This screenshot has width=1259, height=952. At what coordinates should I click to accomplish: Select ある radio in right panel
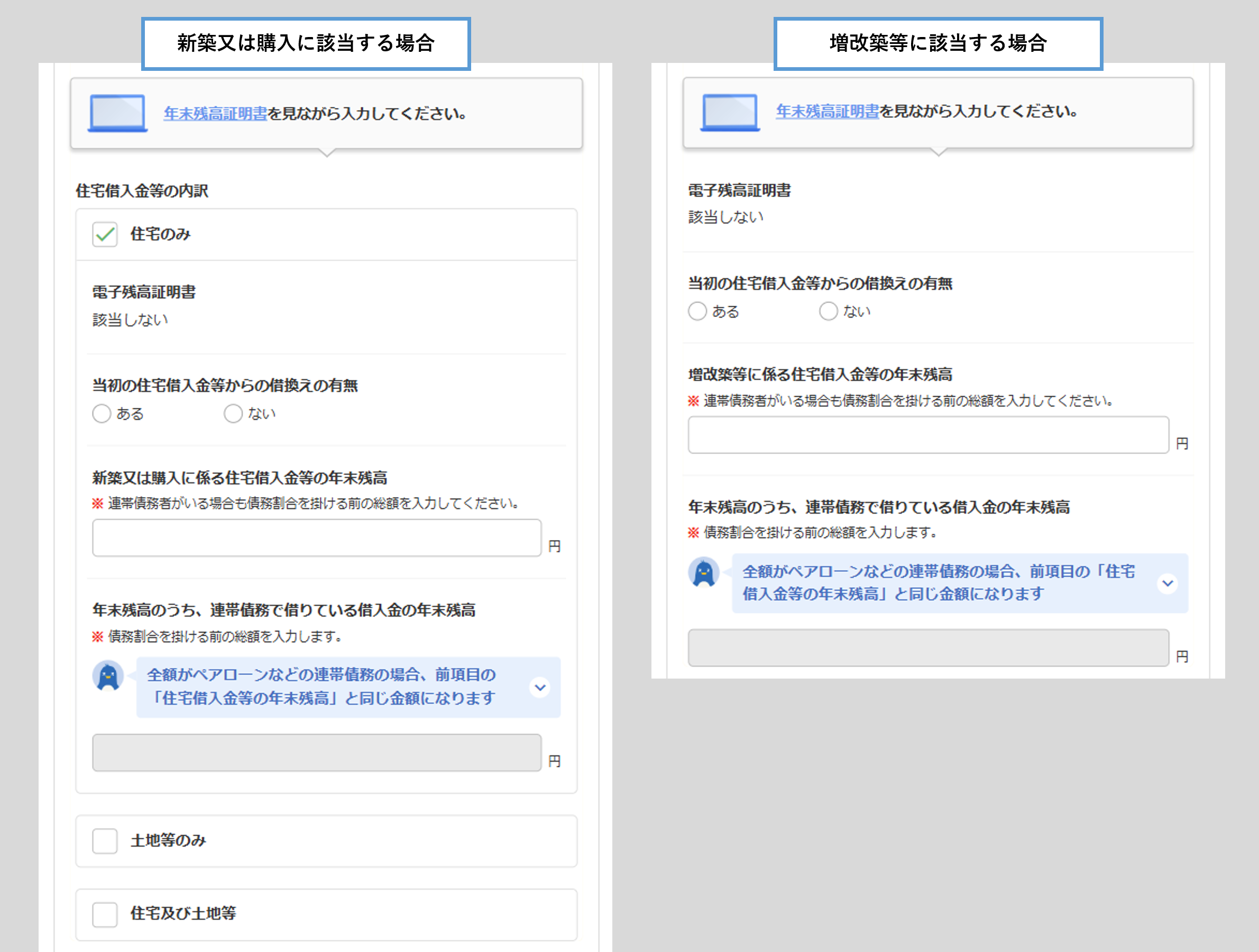pyautogui.click(x=697, y=312)
